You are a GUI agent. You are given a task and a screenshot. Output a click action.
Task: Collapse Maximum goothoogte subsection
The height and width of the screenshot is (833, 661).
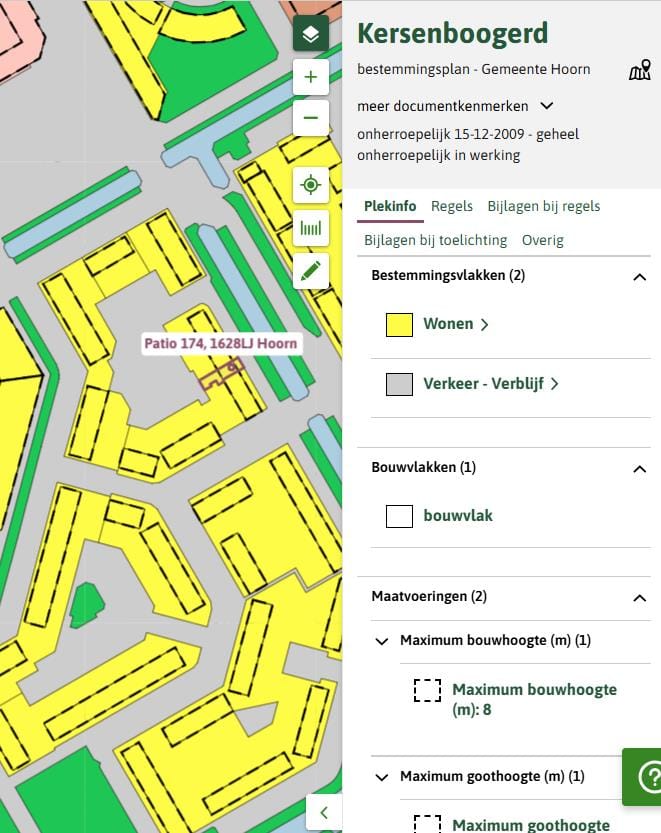tap(381, 777)
